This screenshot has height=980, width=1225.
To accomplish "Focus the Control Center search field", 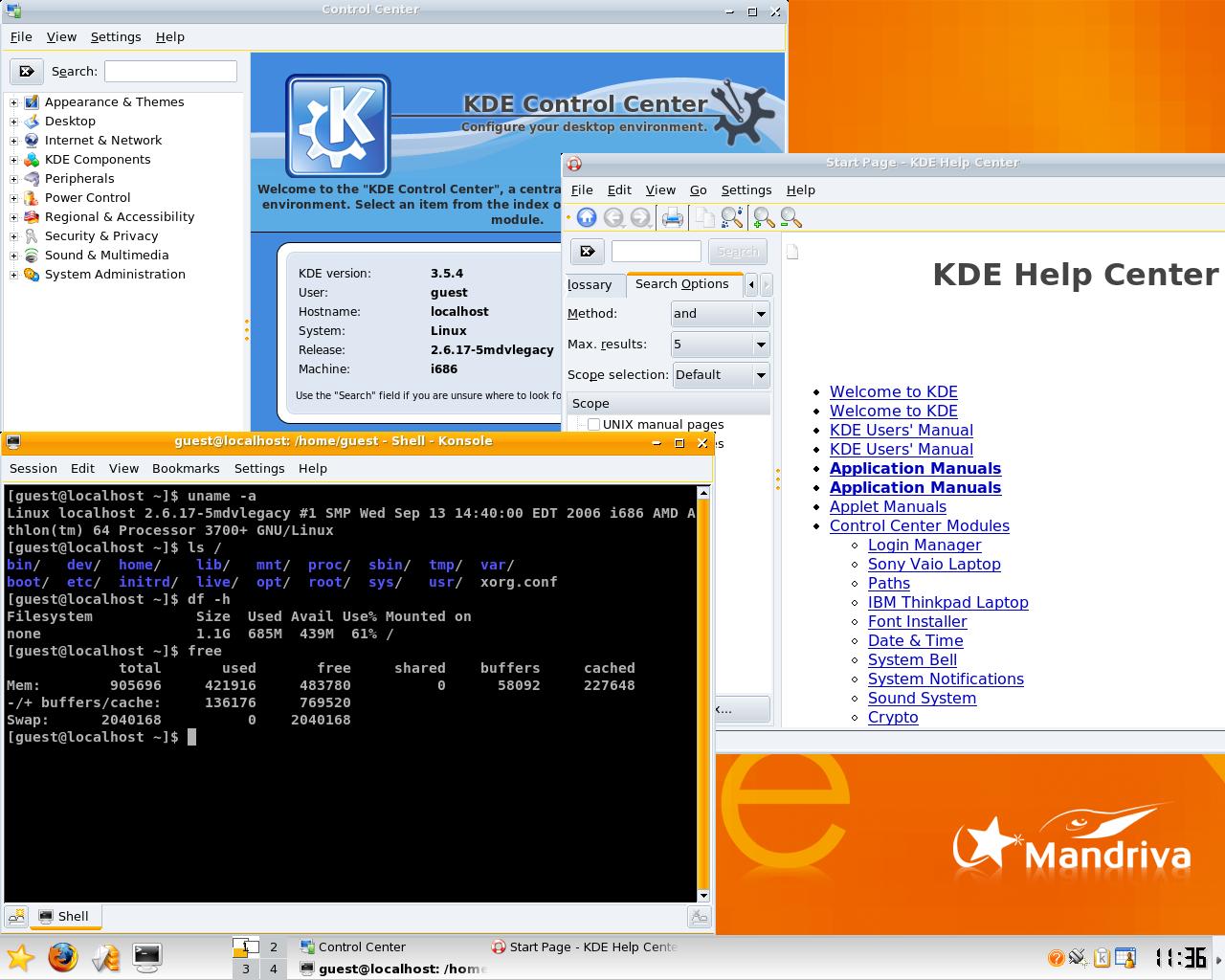I will click(170, 71).
